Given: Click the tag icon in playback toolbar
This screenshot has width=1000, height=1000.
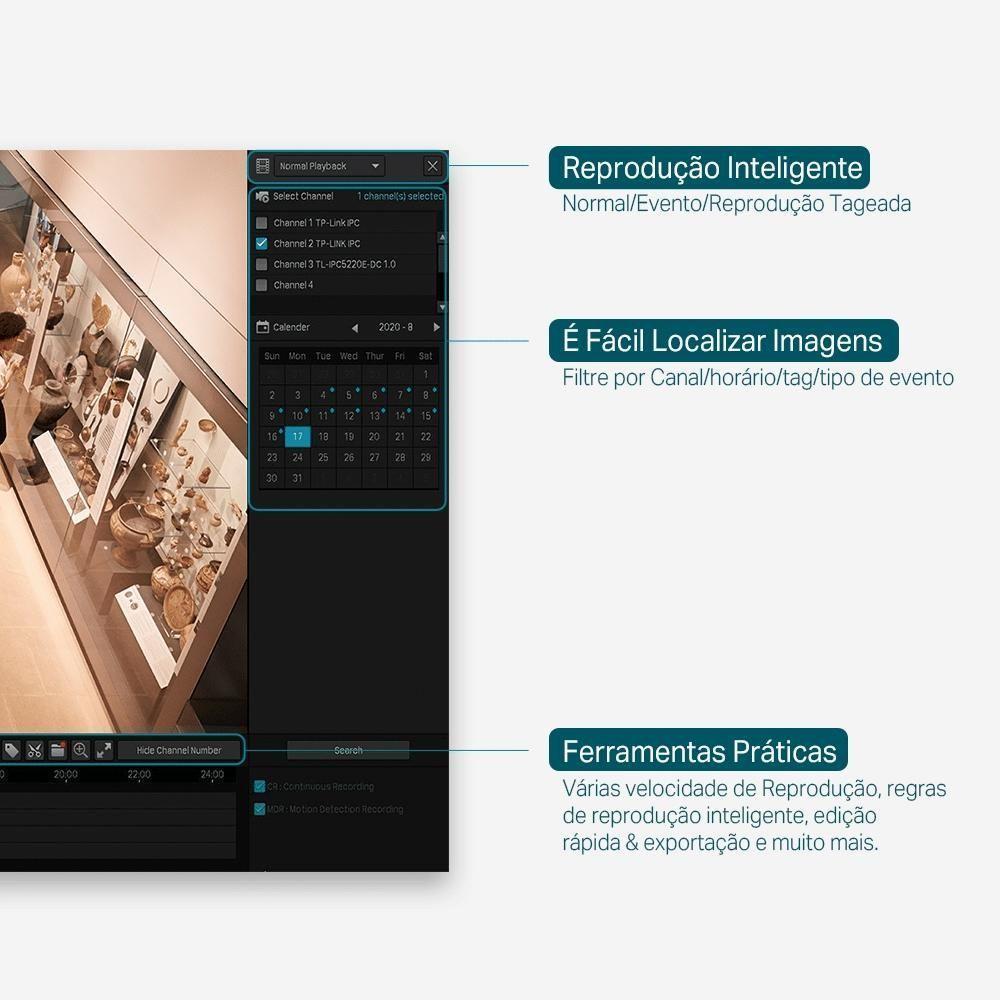Looking at the screenshot, I should (11, 750).
